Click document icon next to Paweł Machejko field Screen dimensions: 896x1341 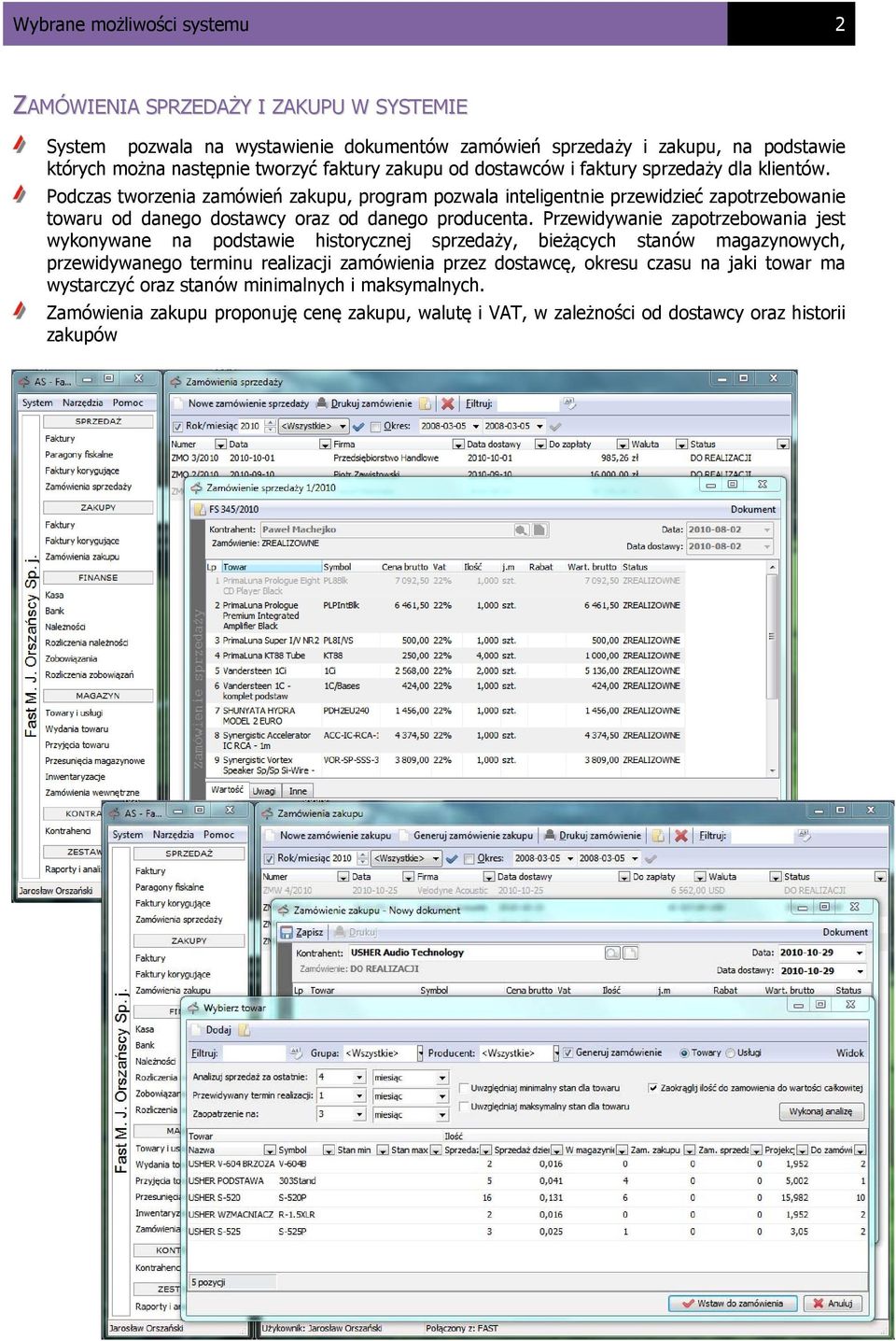click(x=539, y=529)
